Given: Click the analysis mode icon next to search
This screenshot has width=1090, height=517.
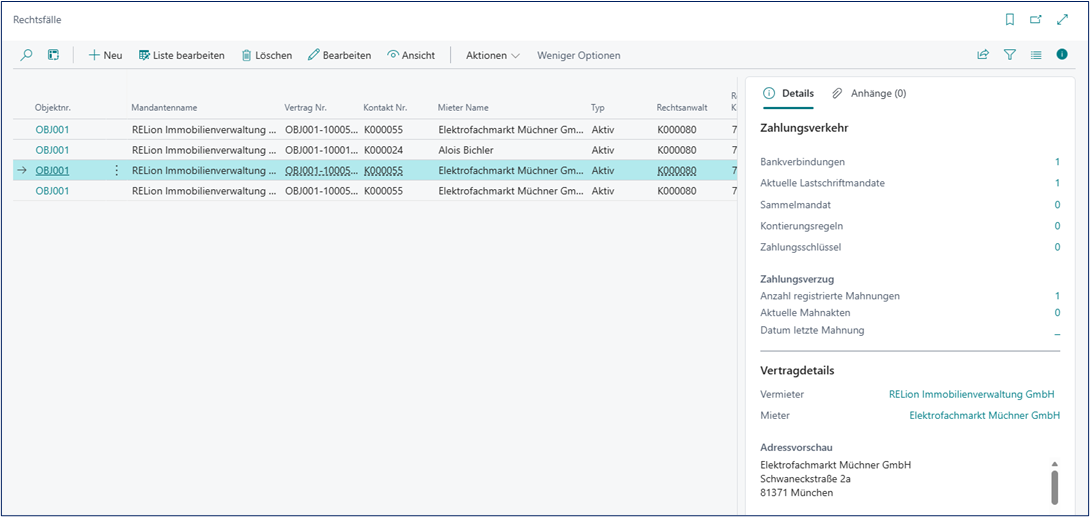Looking at the screenshot, I should (x=54, y=55).
